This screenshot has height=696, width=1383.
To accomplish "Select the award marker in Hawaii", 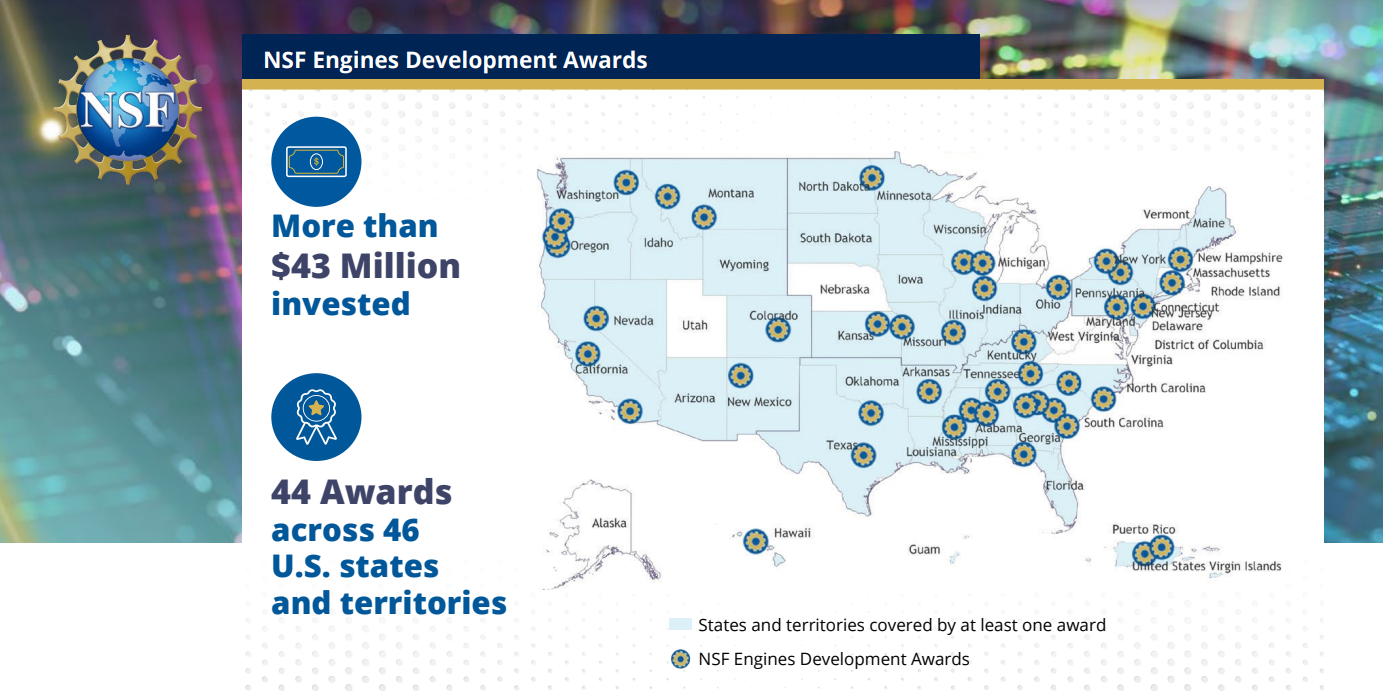I will (756, 541).
